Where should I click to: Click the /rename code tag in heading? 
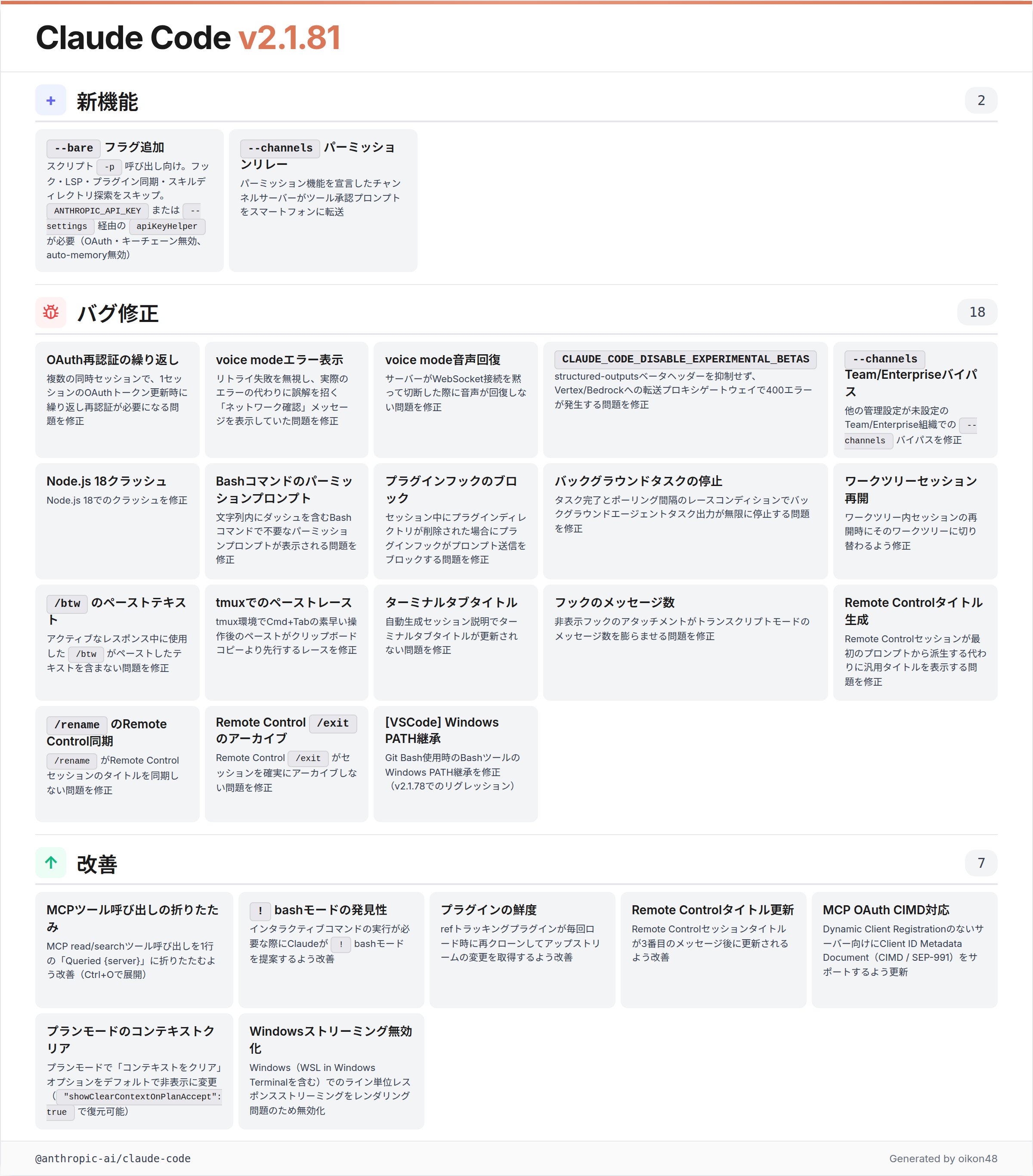click(x=77, y=725)
